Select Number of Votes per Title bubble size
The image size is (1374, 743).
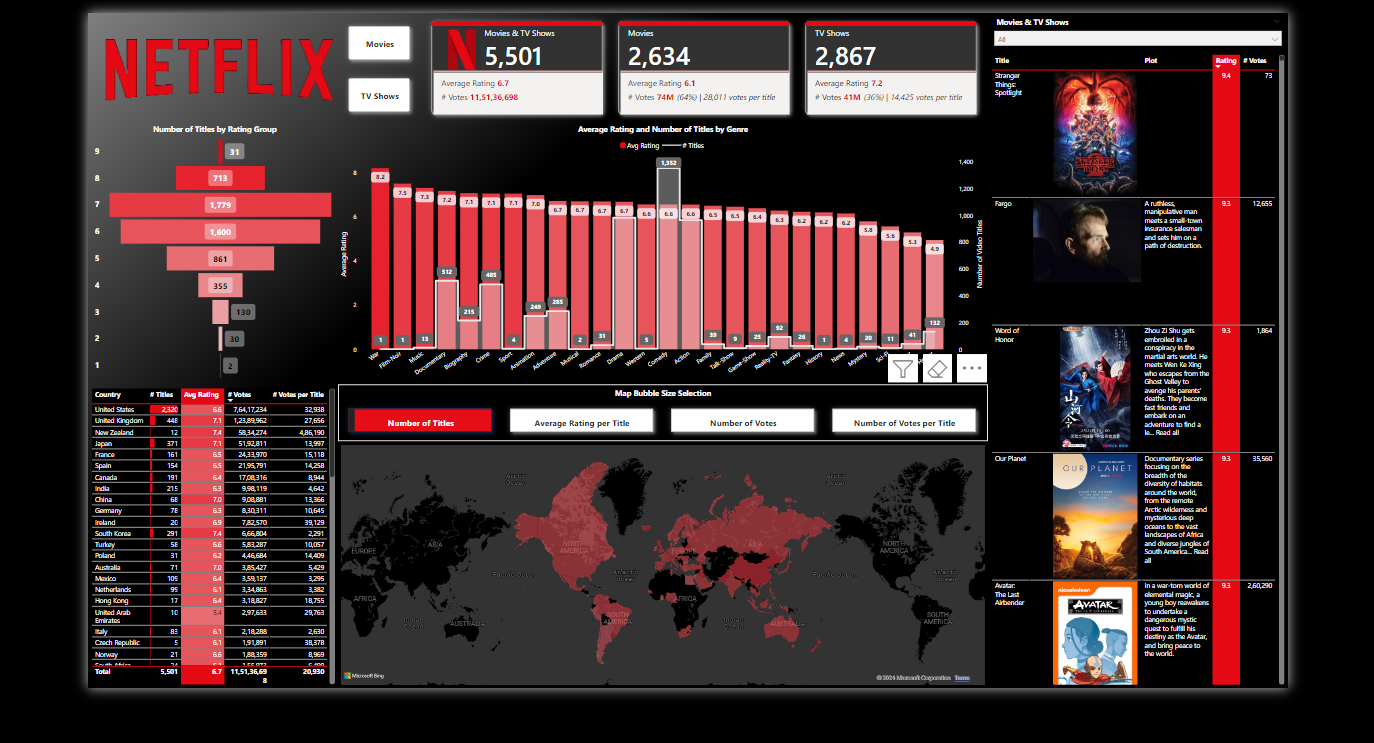click(904, 422)
